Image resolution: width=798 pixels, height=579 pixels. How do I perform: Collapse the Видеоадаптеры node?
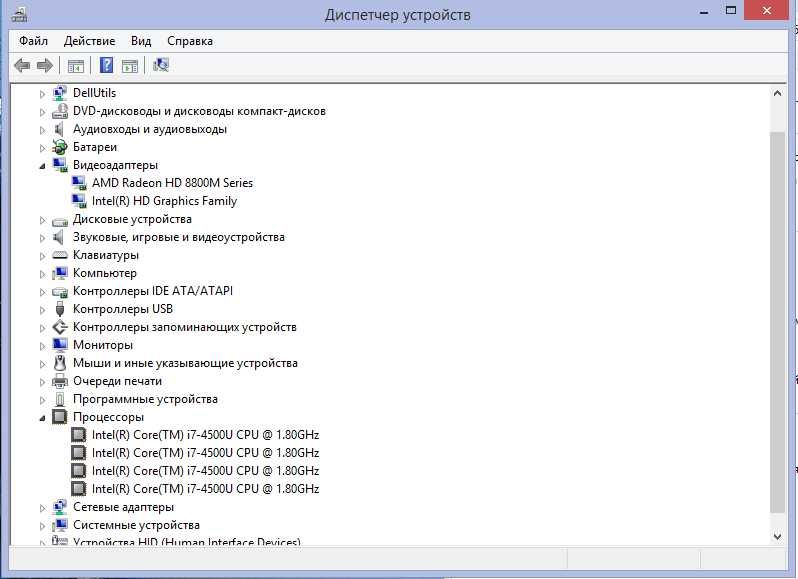(42, 166)
